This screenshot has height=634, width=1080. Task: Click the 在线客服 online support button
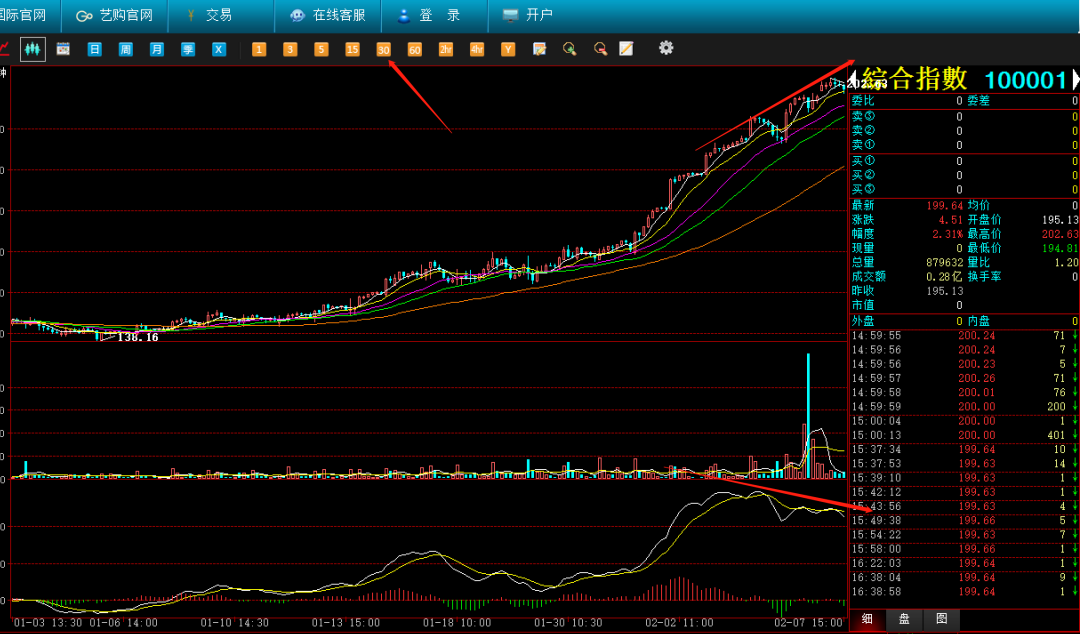327,16
